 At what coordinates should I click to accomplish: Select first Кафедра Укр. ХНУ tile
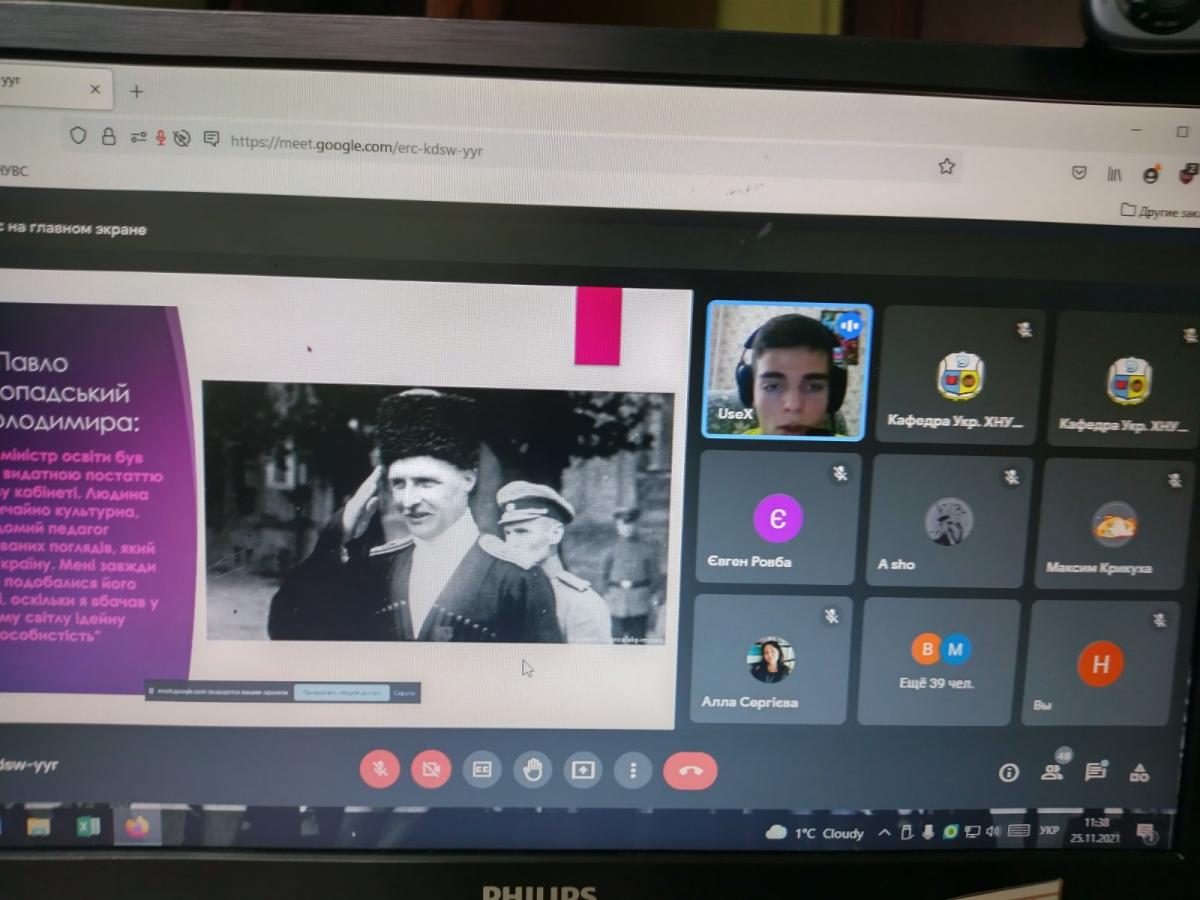pos(960,377)
